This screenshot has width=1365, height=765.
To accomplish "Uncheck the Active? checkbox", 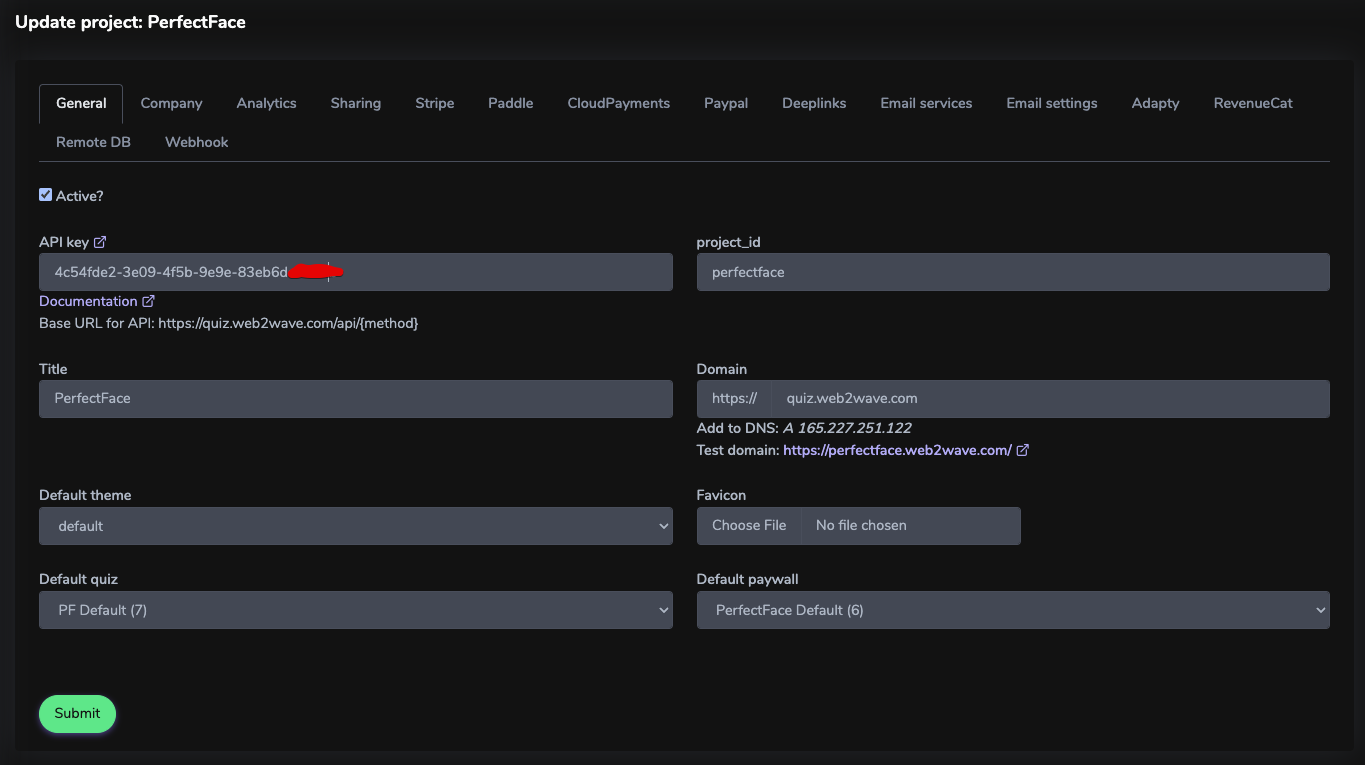I will point(46,195).
